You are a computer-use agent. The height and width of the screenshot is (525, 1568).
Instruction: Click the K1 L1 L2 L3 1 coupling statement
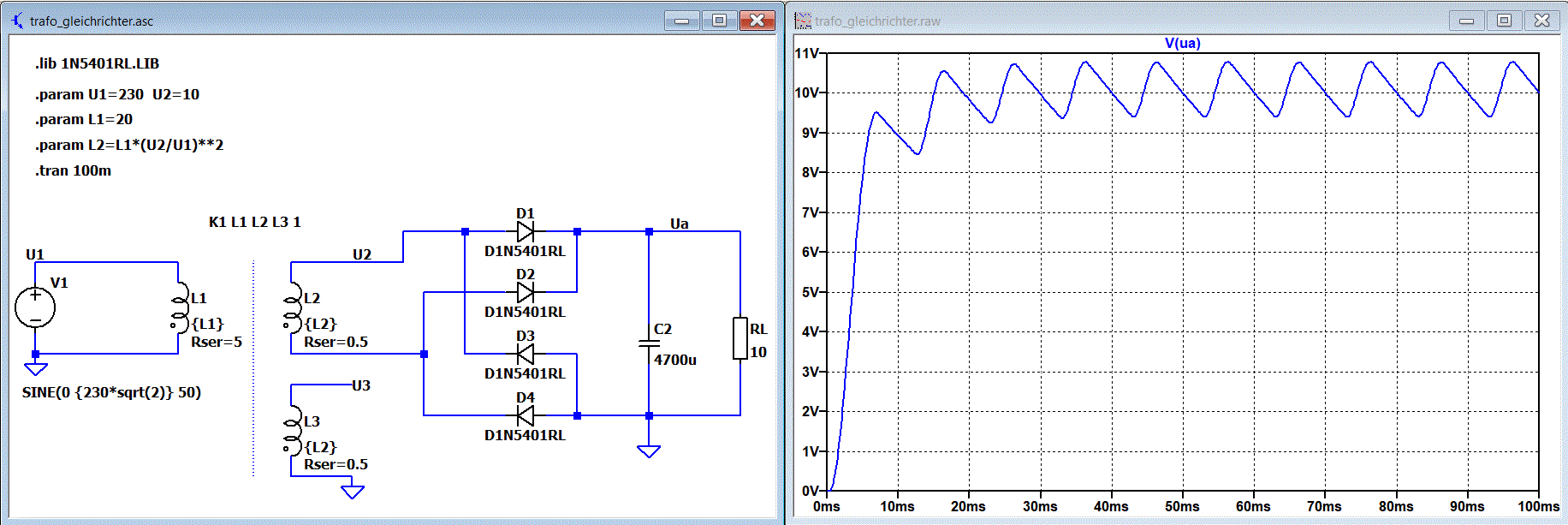pos(255,222)
